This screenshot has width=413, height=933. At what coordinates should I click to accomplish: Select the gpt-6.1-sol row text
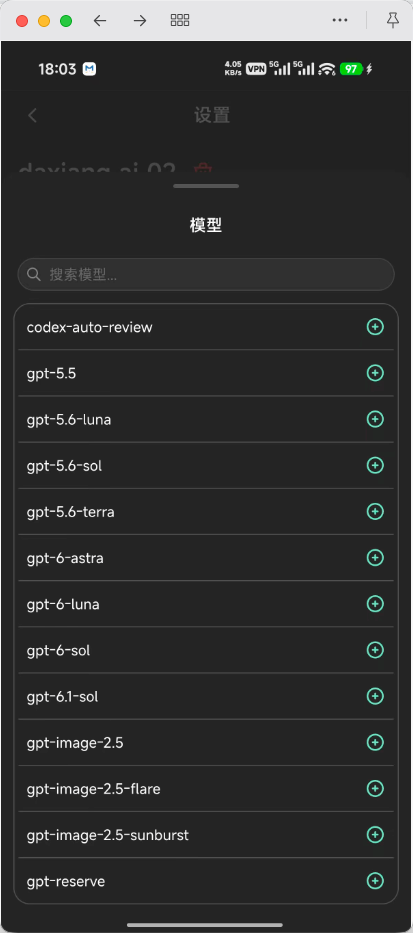(x=62, y=697)
